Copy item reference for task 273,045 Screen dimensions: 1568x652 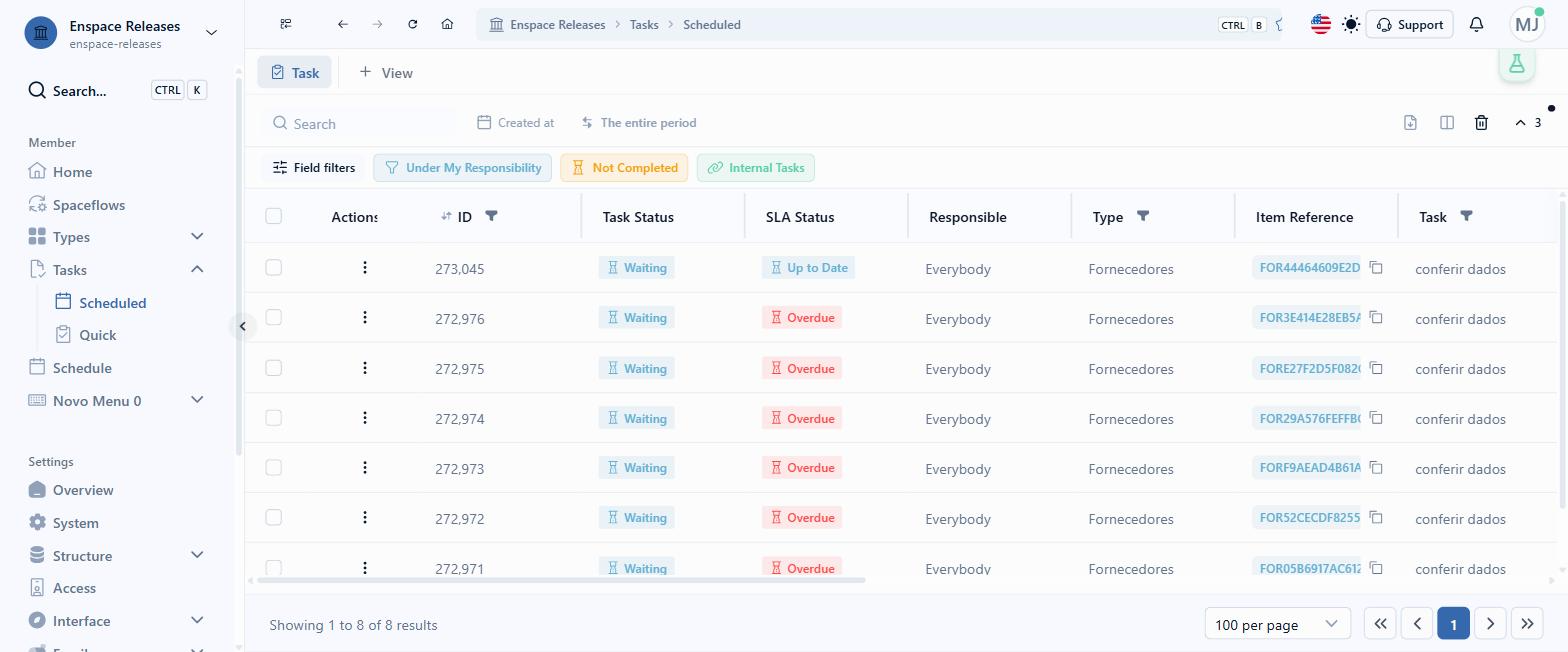click(1376, 267)
